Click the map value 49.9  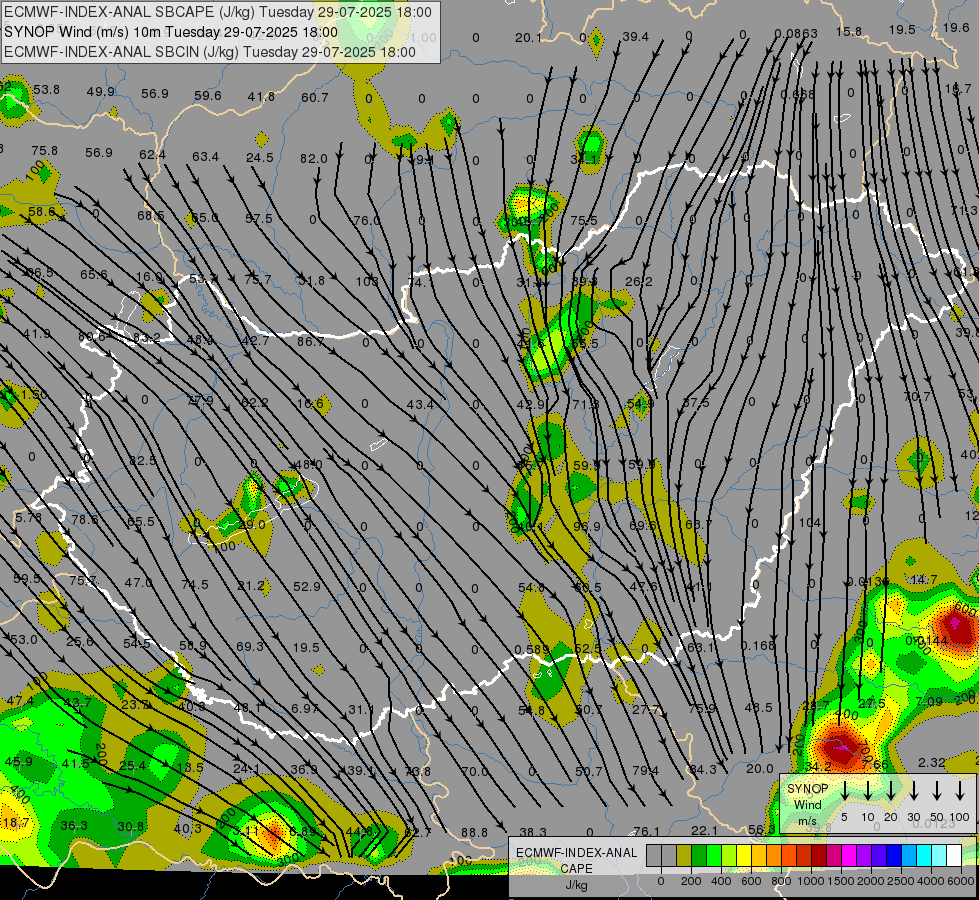(101, 92)
